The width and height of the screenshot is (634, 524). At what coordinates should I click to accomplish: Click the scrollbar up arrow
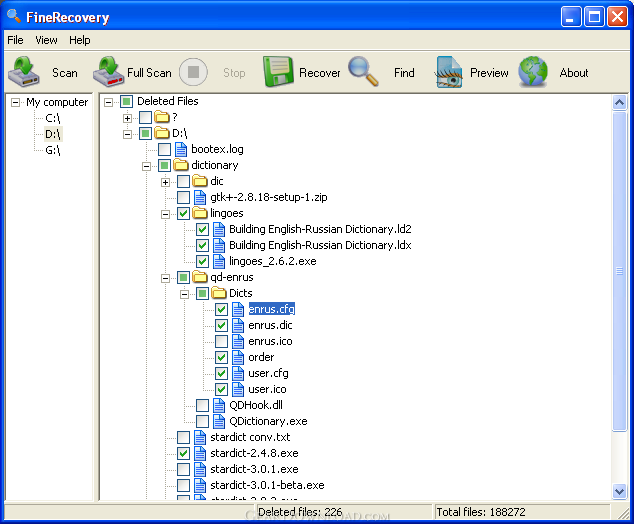point(619,102)
